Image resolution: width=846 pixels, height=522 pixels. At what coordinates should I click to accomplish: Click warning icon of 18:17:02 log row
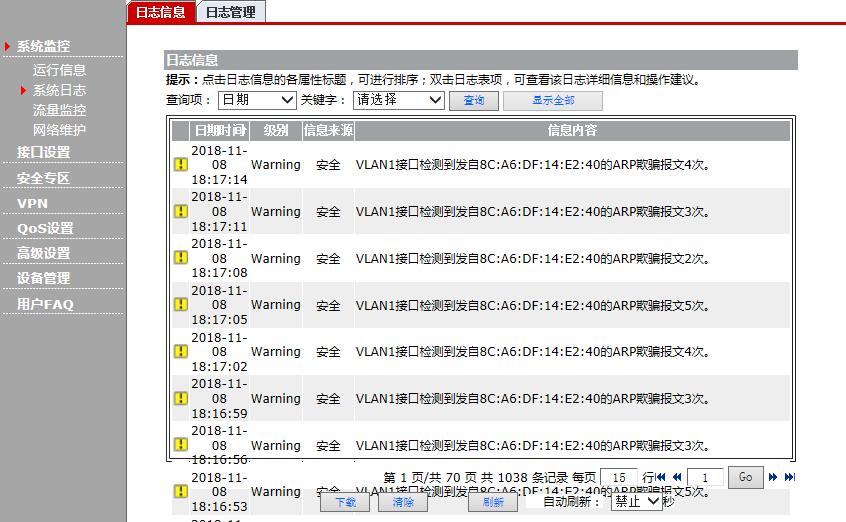(x=181, y=351)
